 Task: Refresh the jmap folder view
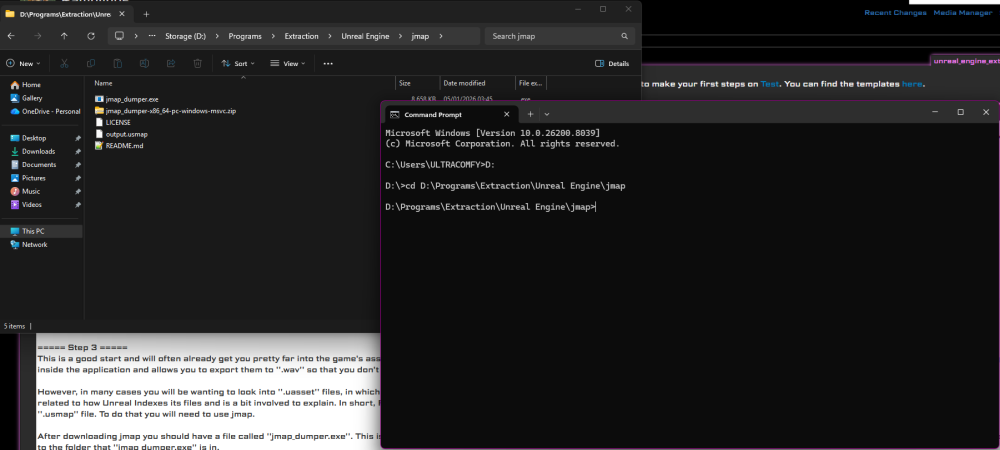pyautogui.click(x=91, y=36)
